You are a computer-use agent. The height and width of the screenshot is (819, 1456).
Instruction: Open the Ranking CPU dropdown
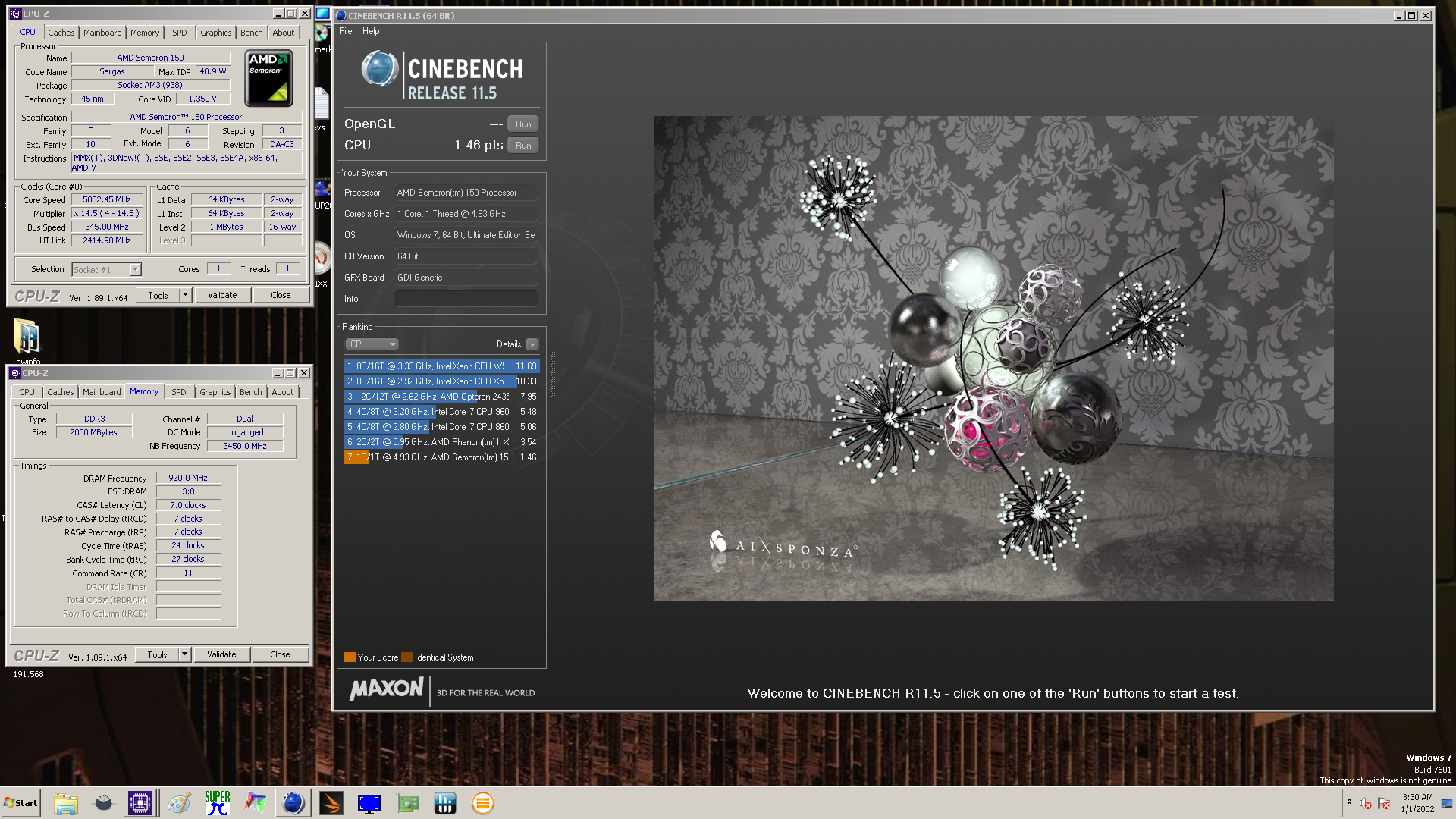coord(372,344)
